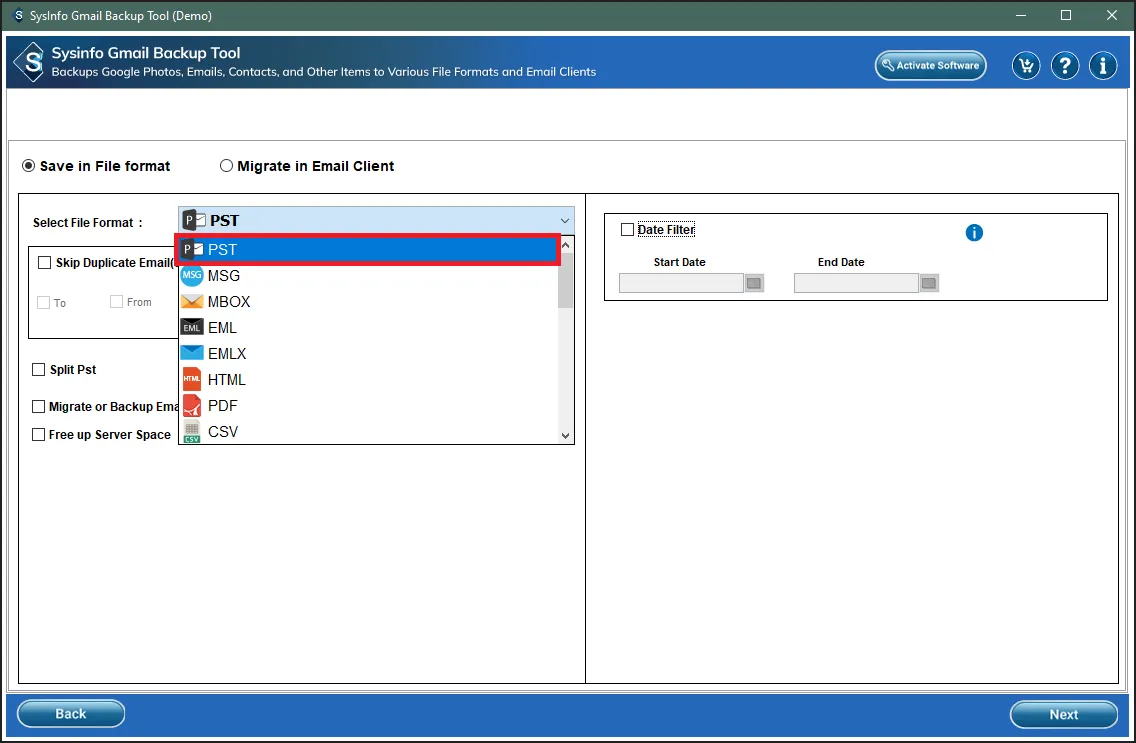Click the Next button
Screen dimensions: 1136x743
(x=1063, y=714)
